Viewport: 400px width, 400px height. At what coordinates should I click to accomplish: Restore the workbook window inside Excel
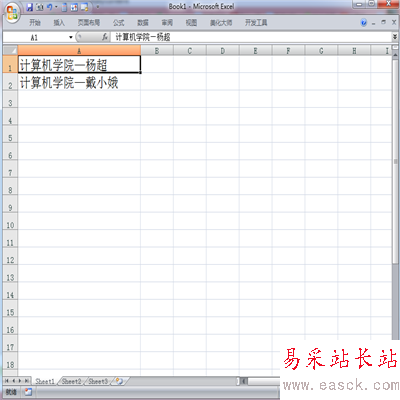click(x=383, y=22)
